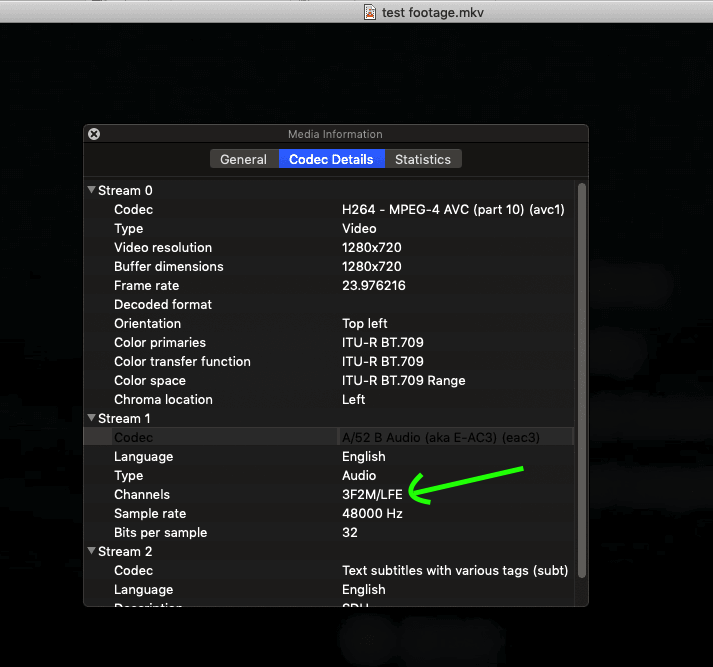Select the Audio type value
The height and width of the screenshot is (667, 713).
click(x=359, y=476)
